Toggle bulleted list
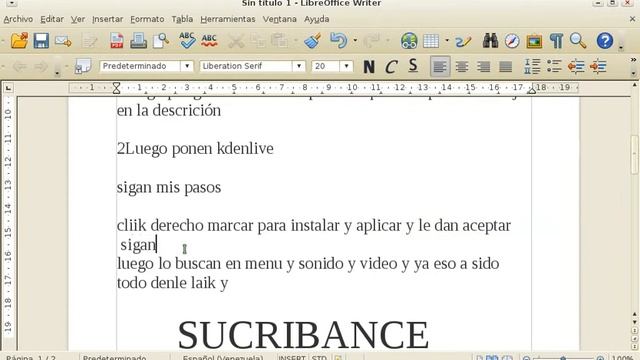This screenshot has height=360, width=640. [x=554, y=66]
